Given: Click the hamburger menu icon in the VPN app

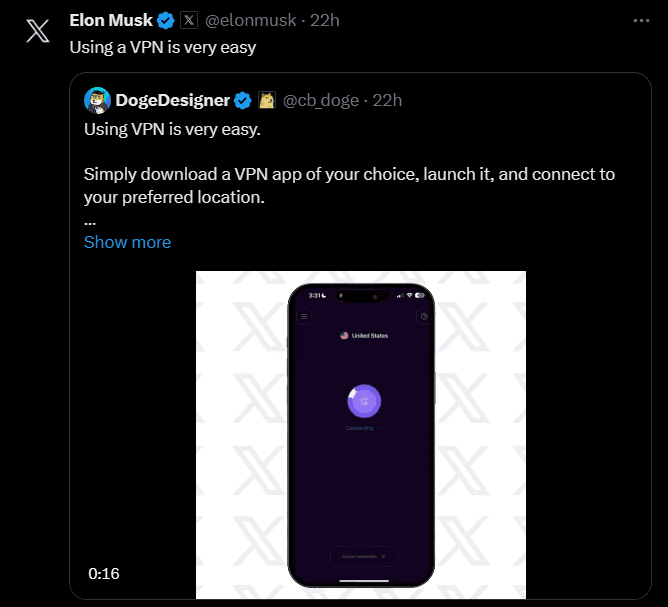Looking at the screenshot, I should (x=304, y=317).
